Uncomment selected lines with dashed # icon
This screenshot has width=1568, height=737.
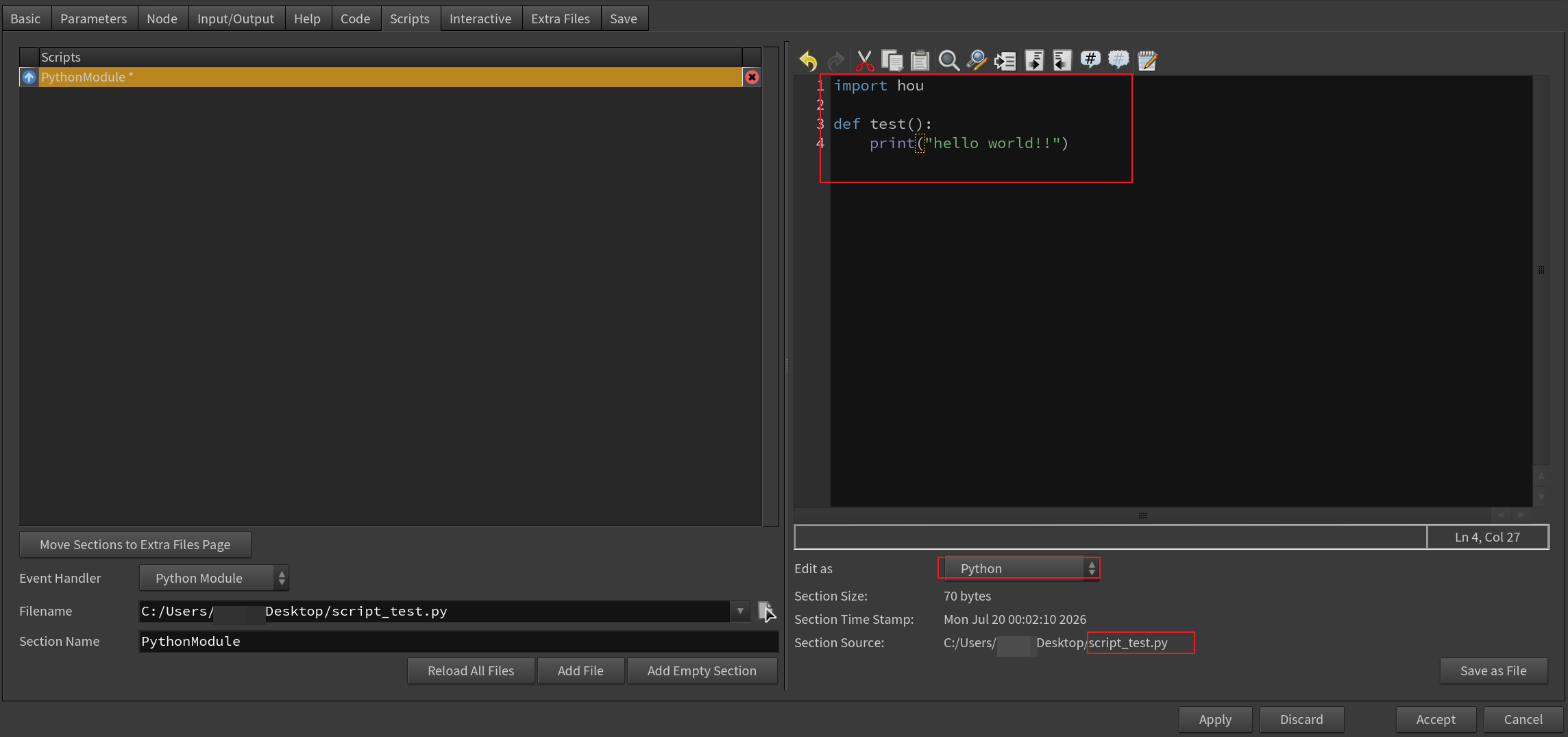point(1118,61)
